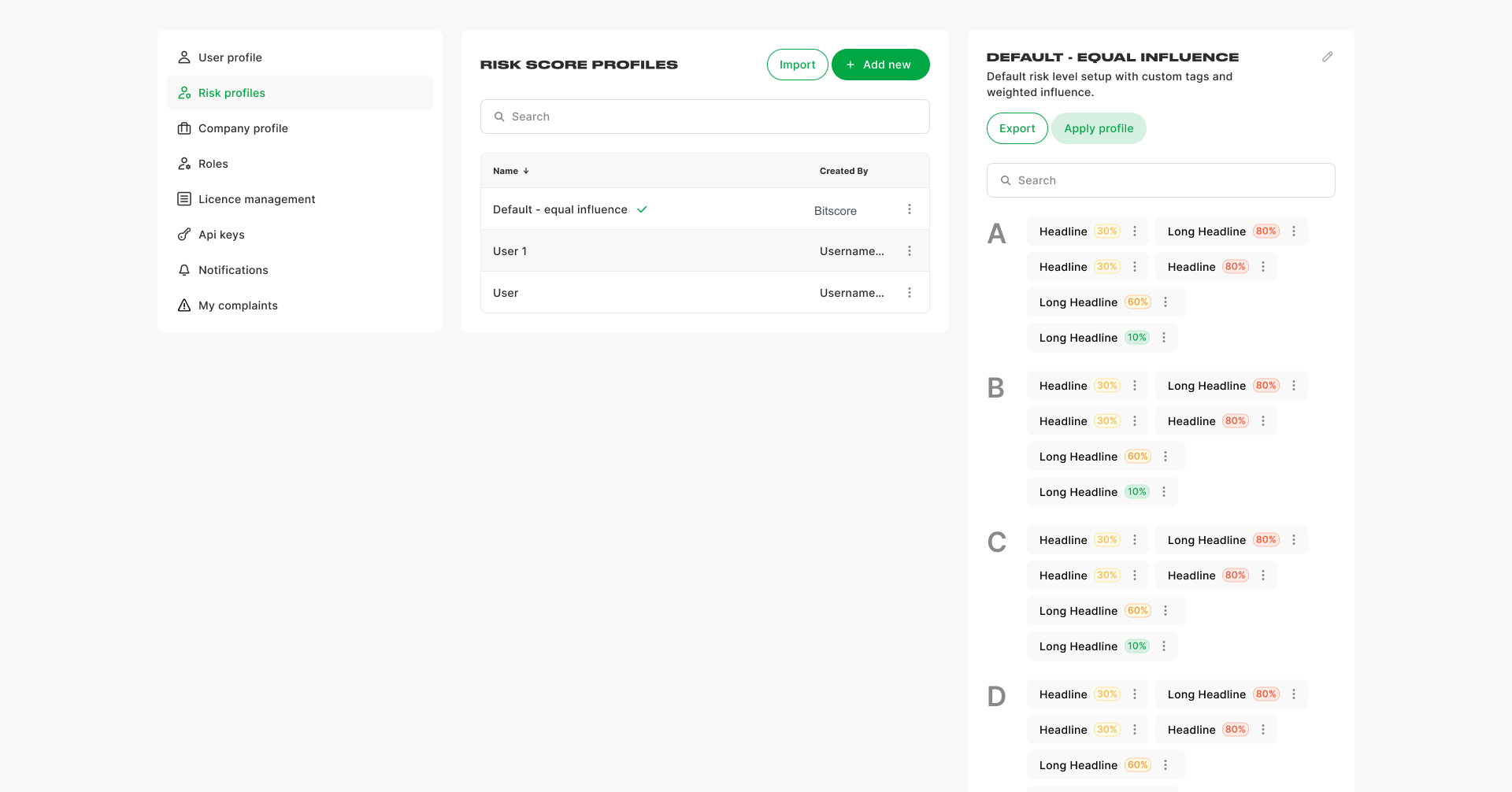Show Notifications settings
The width and height of the screenshot is (1512, 792).
[299, 270]
